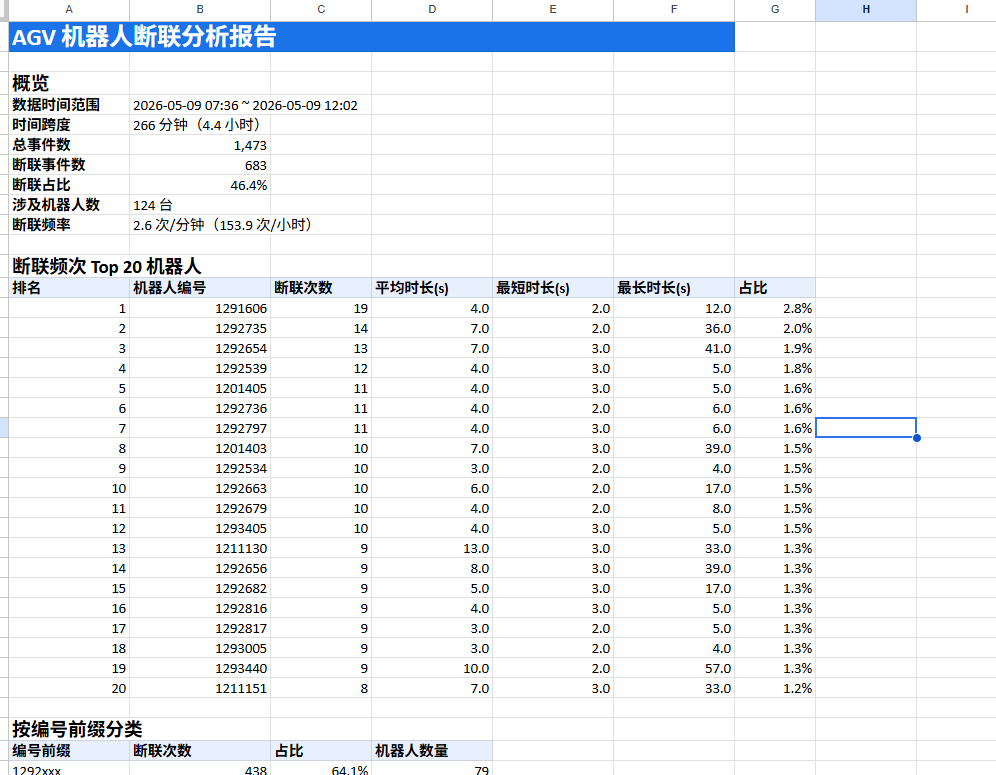This screenshot has width=996, height=775.
Task: Click the '排名' table header
Action: [x=69, y=288]
